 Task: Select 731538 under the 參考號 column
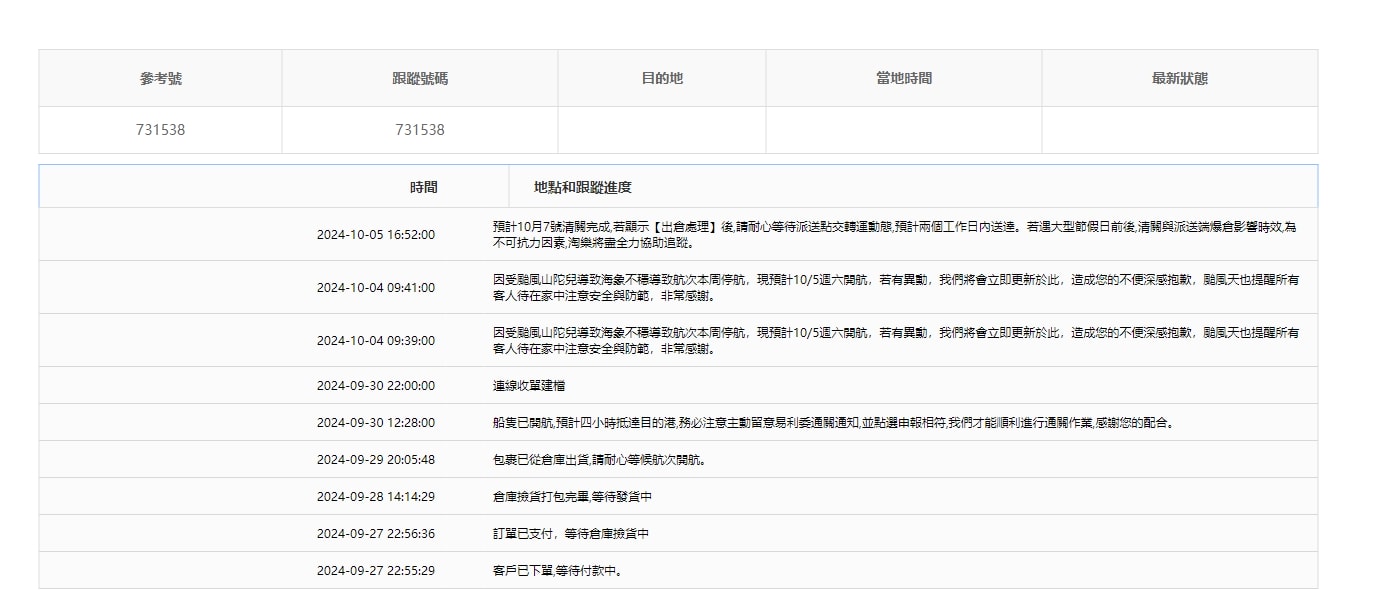click(161, 130)
